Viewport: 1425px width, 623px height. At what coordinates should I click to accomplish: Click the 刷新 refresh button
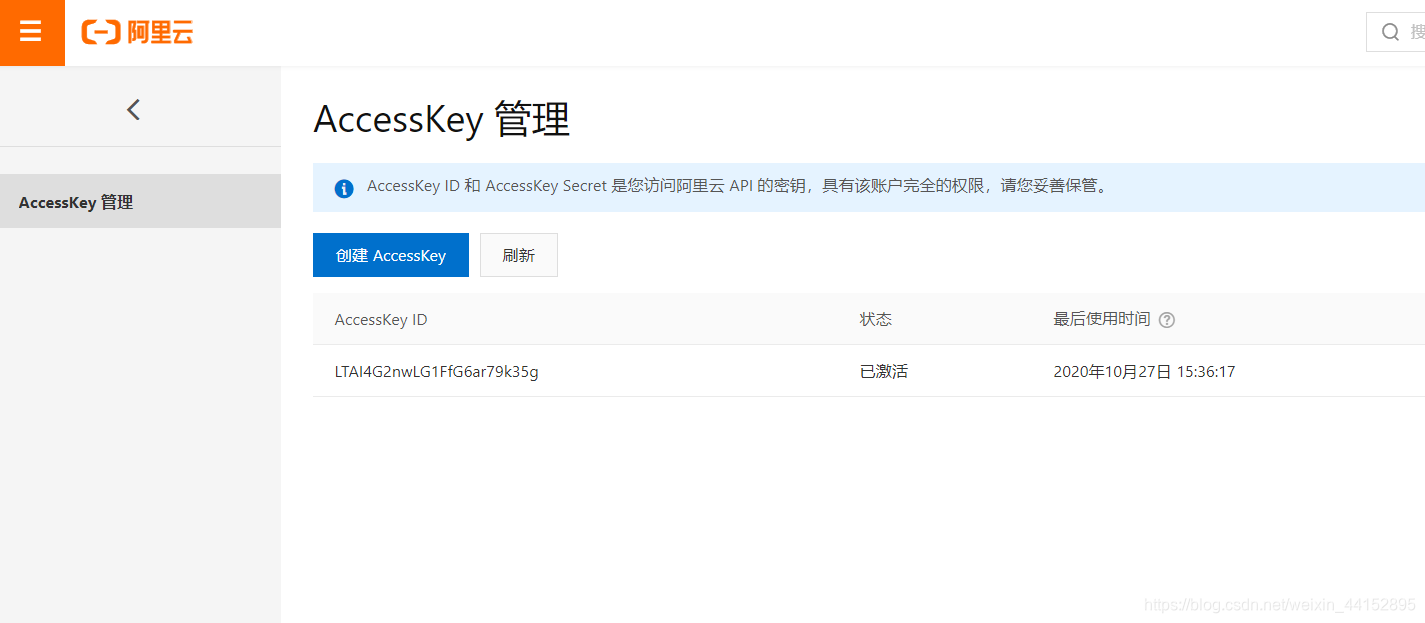[x=519, y=255]
